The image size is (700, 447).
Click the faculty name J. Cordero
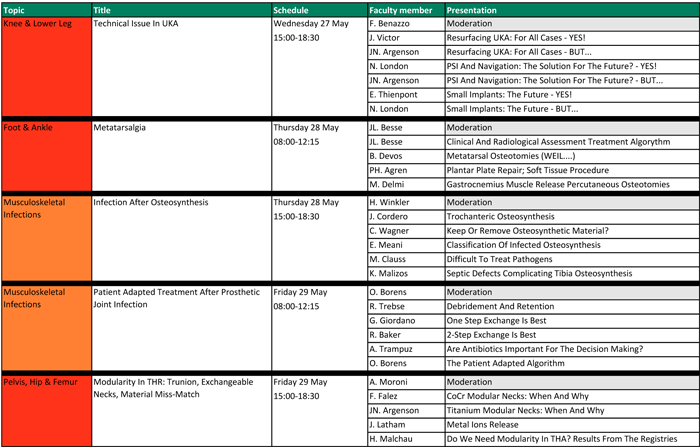click(388, 217)
